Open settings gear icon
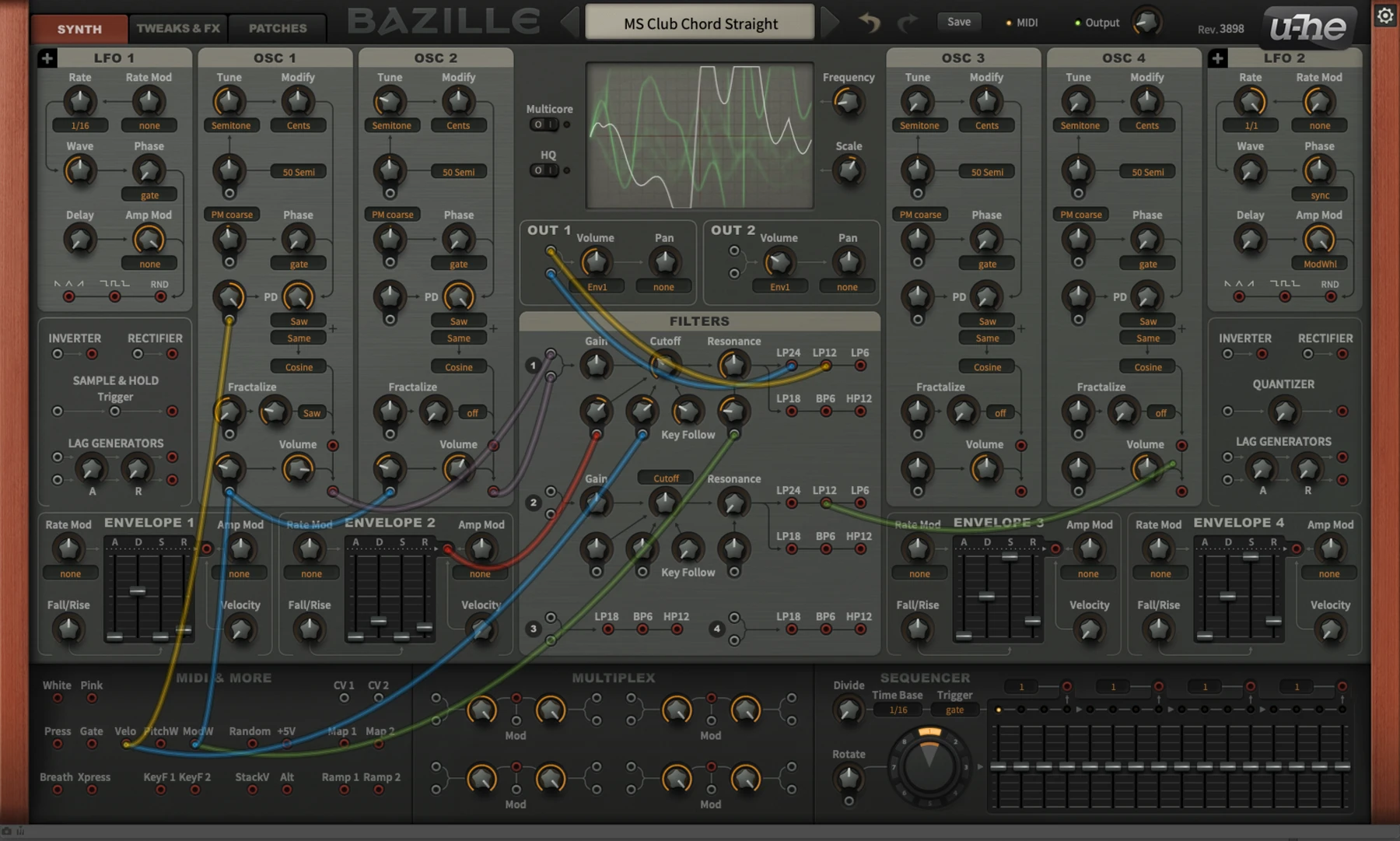 tap(1385, 15)
